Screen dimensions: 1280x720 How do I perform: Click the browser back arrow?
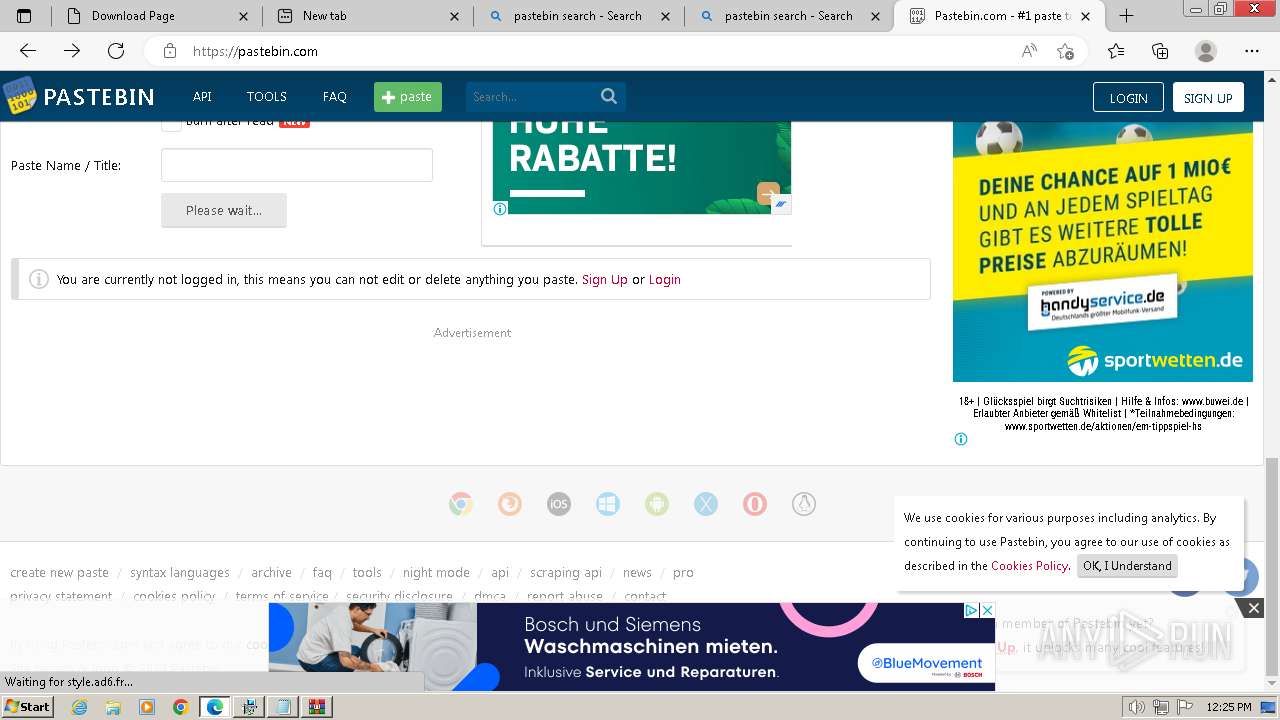coord(28,51)
